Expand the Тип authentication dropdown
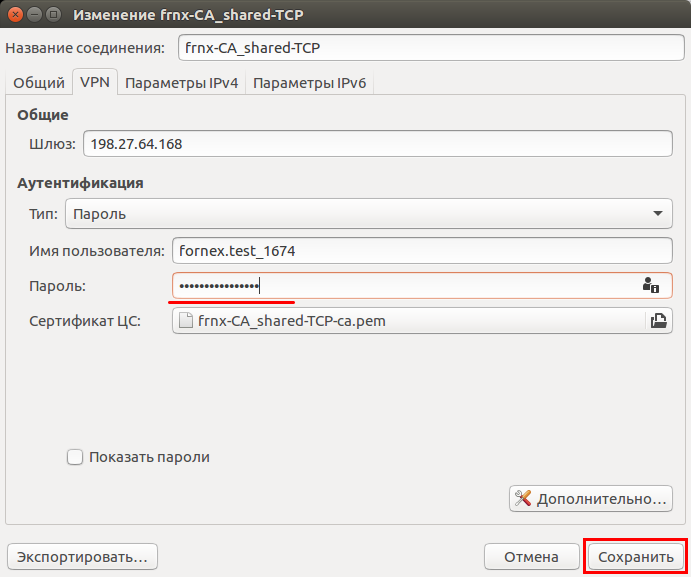 coord(369,214)
